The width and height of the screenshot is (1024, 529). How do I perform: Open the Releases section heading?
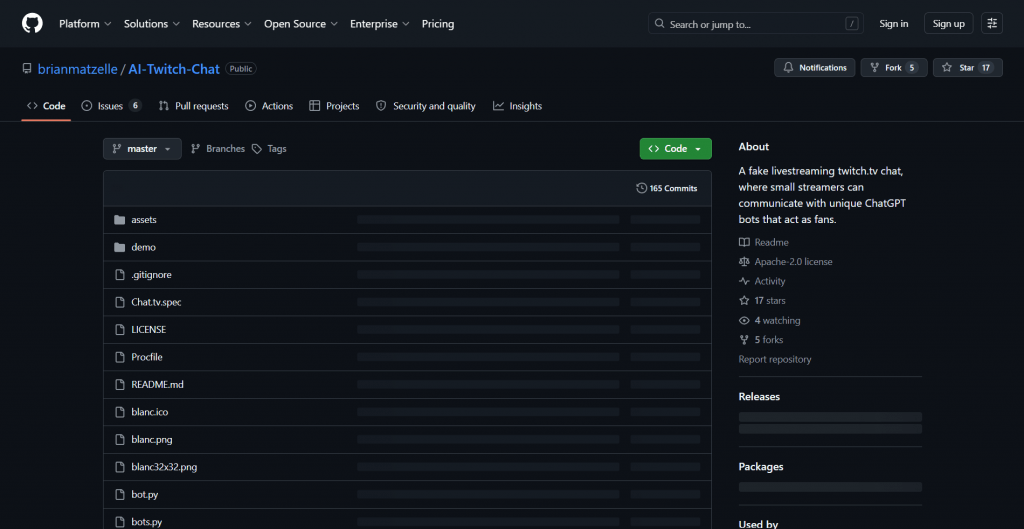point(760,396)
